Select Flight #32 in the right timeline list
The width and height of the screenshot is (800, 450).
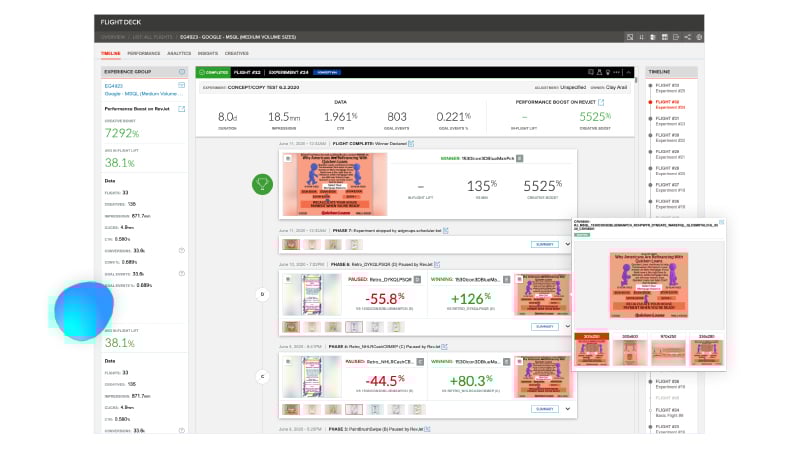tap(668, 102)
